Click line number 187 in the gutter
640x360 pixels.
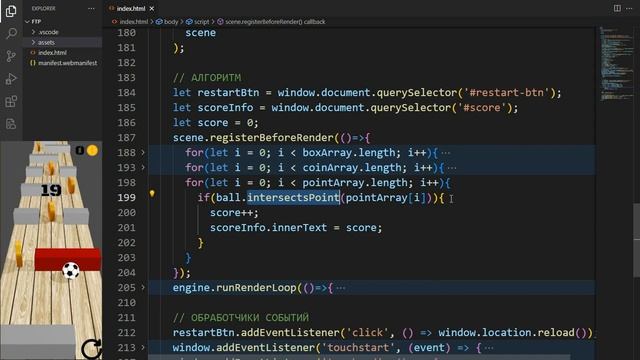(127, 138)
